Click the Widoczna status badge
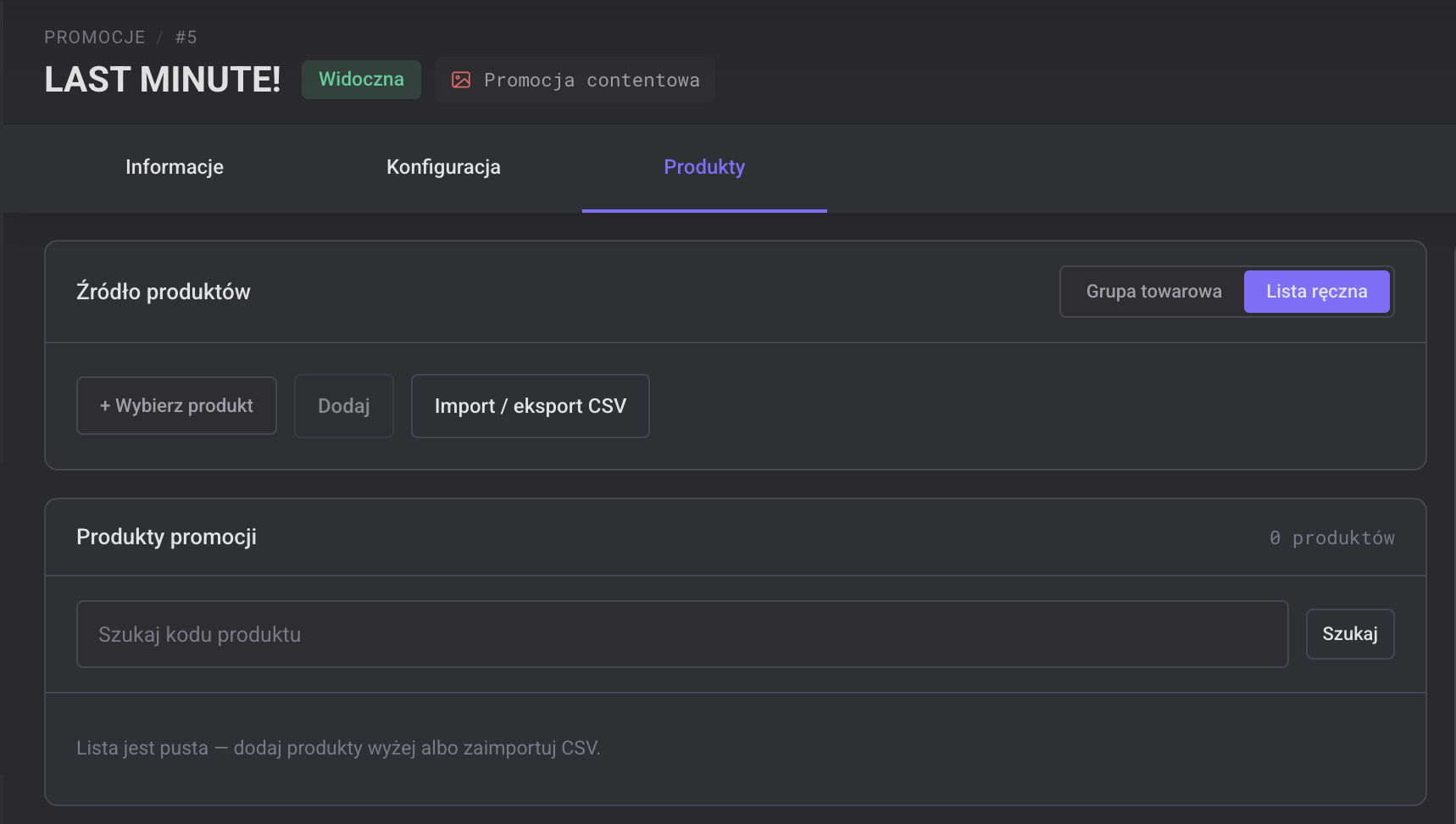 pyautogui.click(x=361, y=80)
